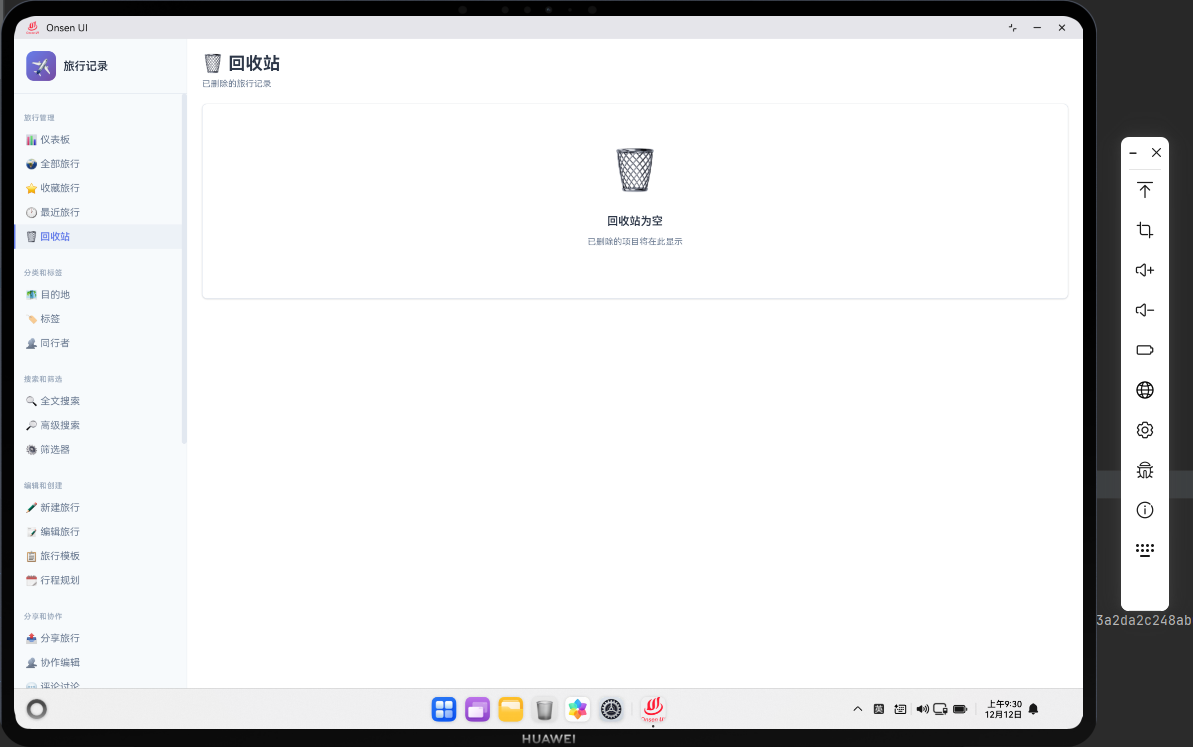Open 高级搜索 advanced search
The width and height of the screenshot is (1193, 747).
tap(58, 424)
